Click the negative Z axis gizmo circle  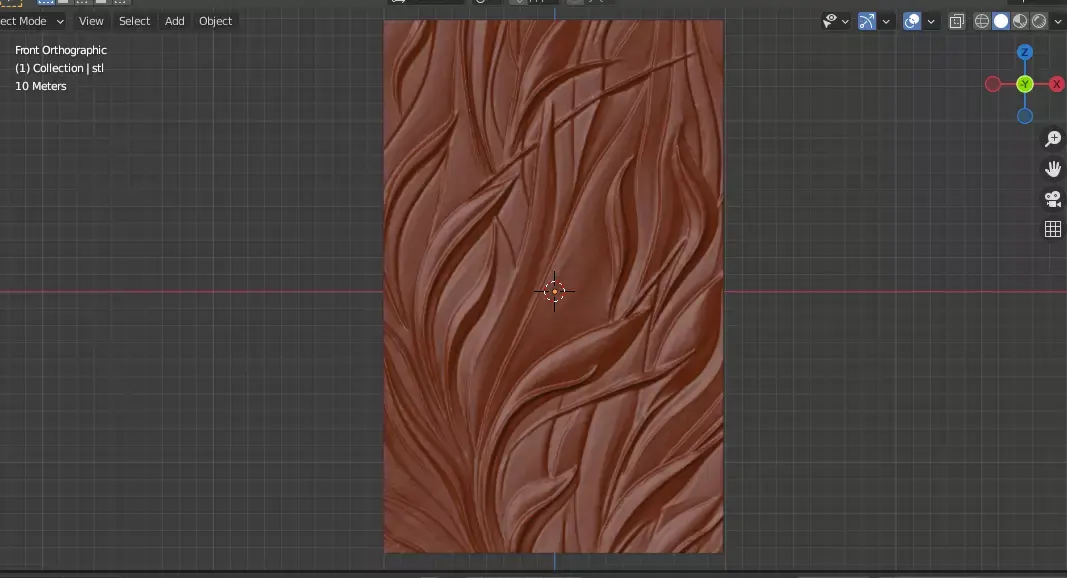point(1025,116)
